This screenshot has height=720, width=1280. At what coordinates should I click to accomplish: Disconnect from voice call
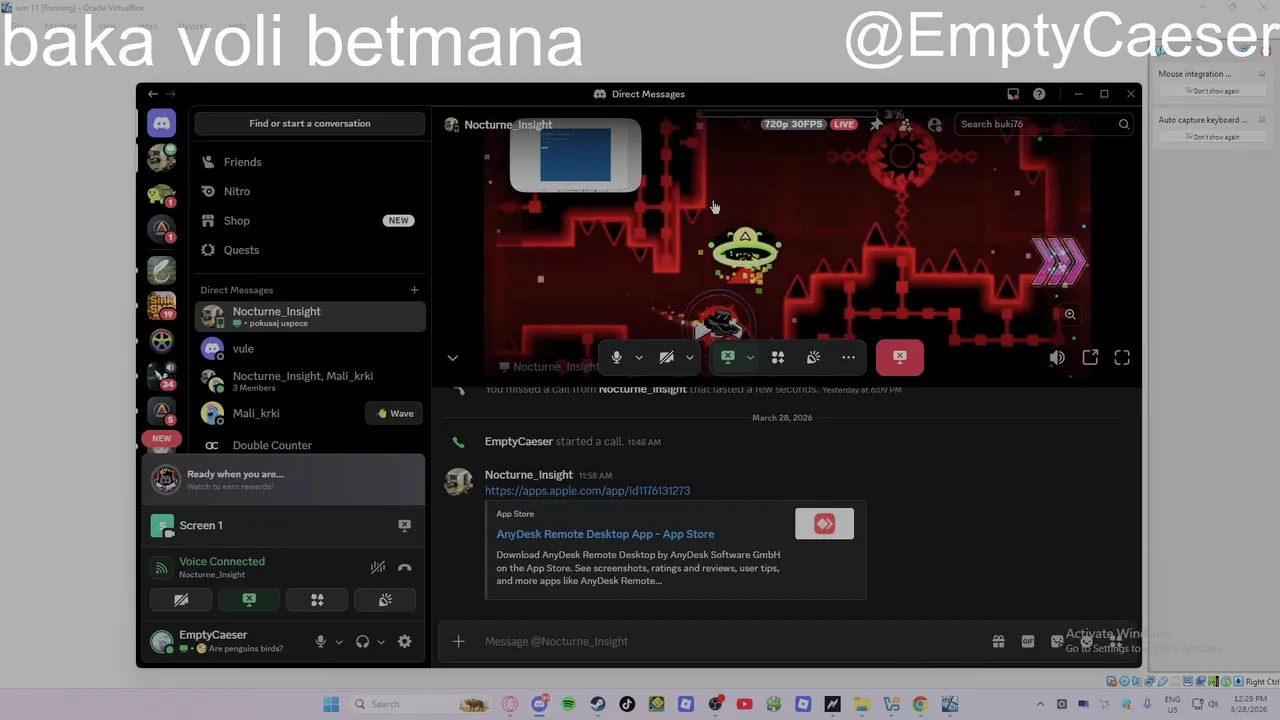point(404,567)
